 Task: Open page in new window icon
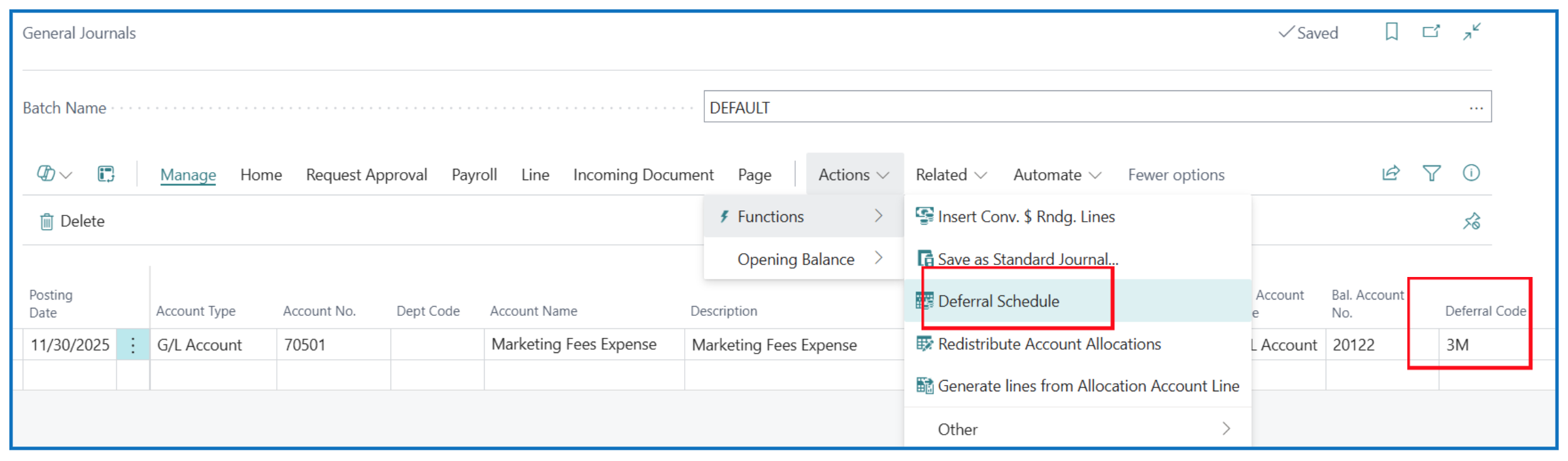click(1431, 31)
